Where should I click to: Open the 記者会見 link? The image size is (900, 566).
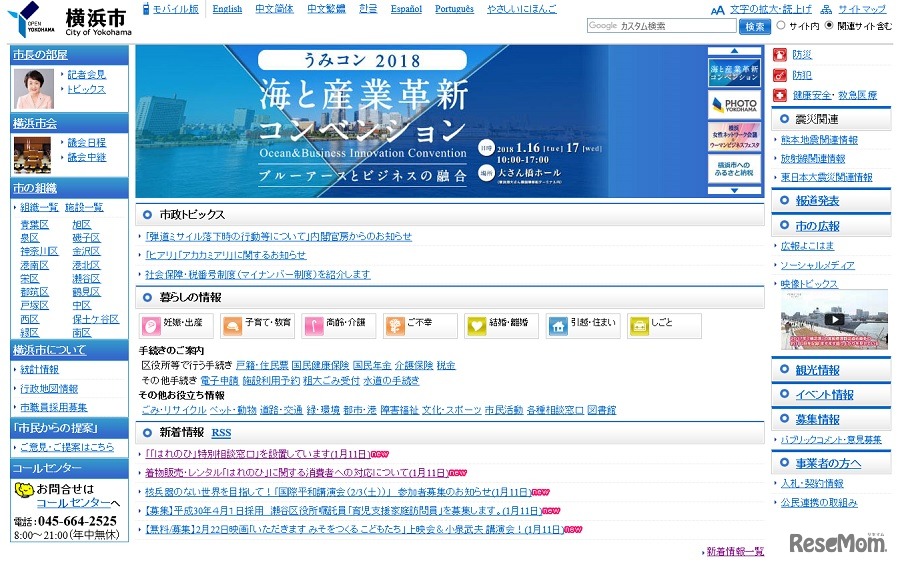coord(87,75)
